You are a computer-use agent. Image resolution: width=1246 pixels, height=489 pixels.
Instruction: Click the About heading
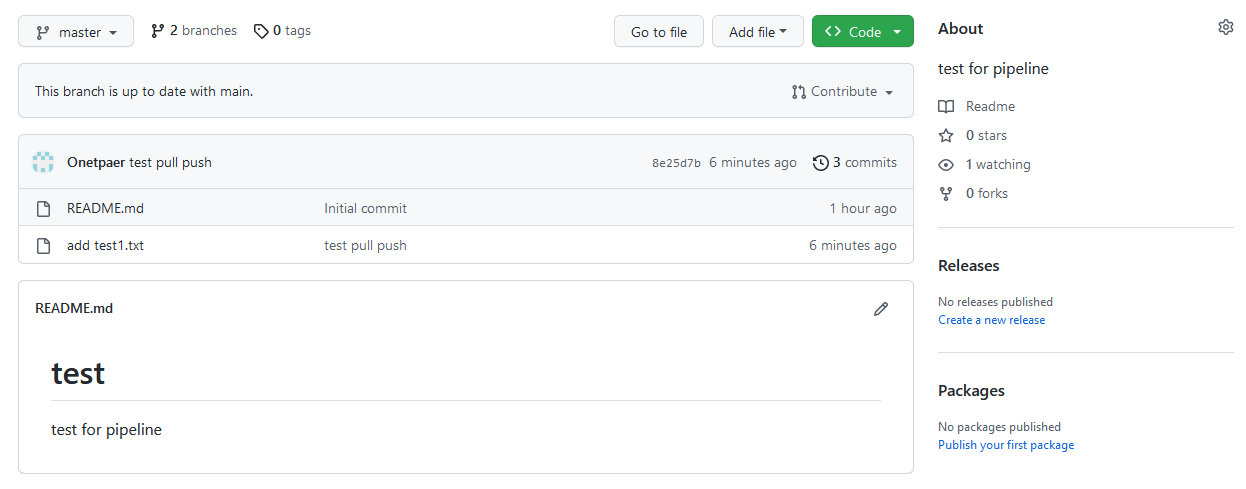pyautogui.click(x=960, y=28)
